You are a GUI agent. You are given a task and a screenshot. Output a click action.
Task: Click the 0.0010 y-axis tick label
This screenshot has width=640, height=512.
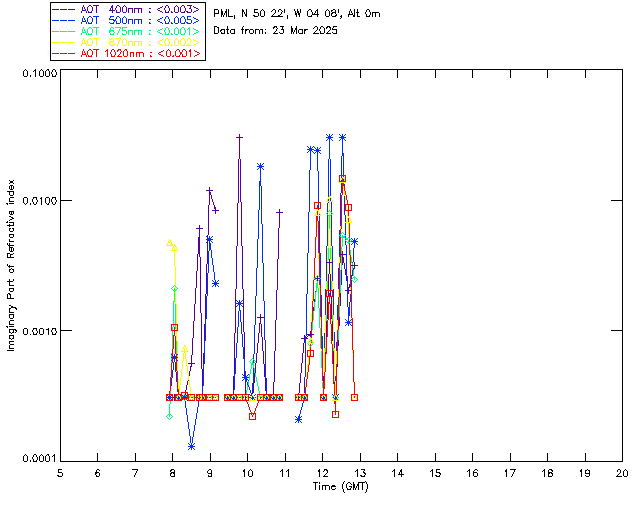point(35,331)
